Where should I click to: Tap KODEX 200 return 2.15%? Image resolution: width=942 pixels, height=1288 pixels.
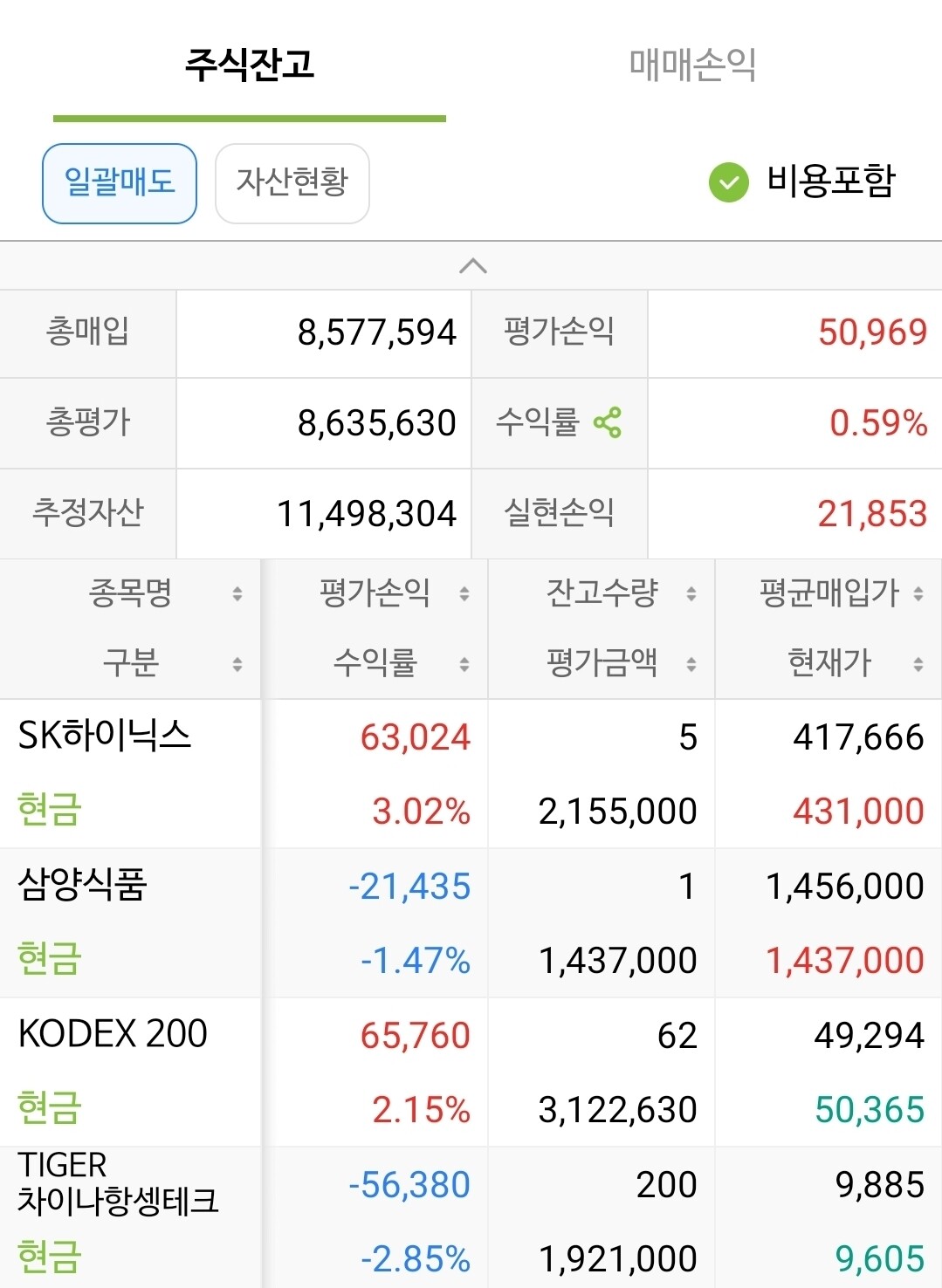(421, 1110)
